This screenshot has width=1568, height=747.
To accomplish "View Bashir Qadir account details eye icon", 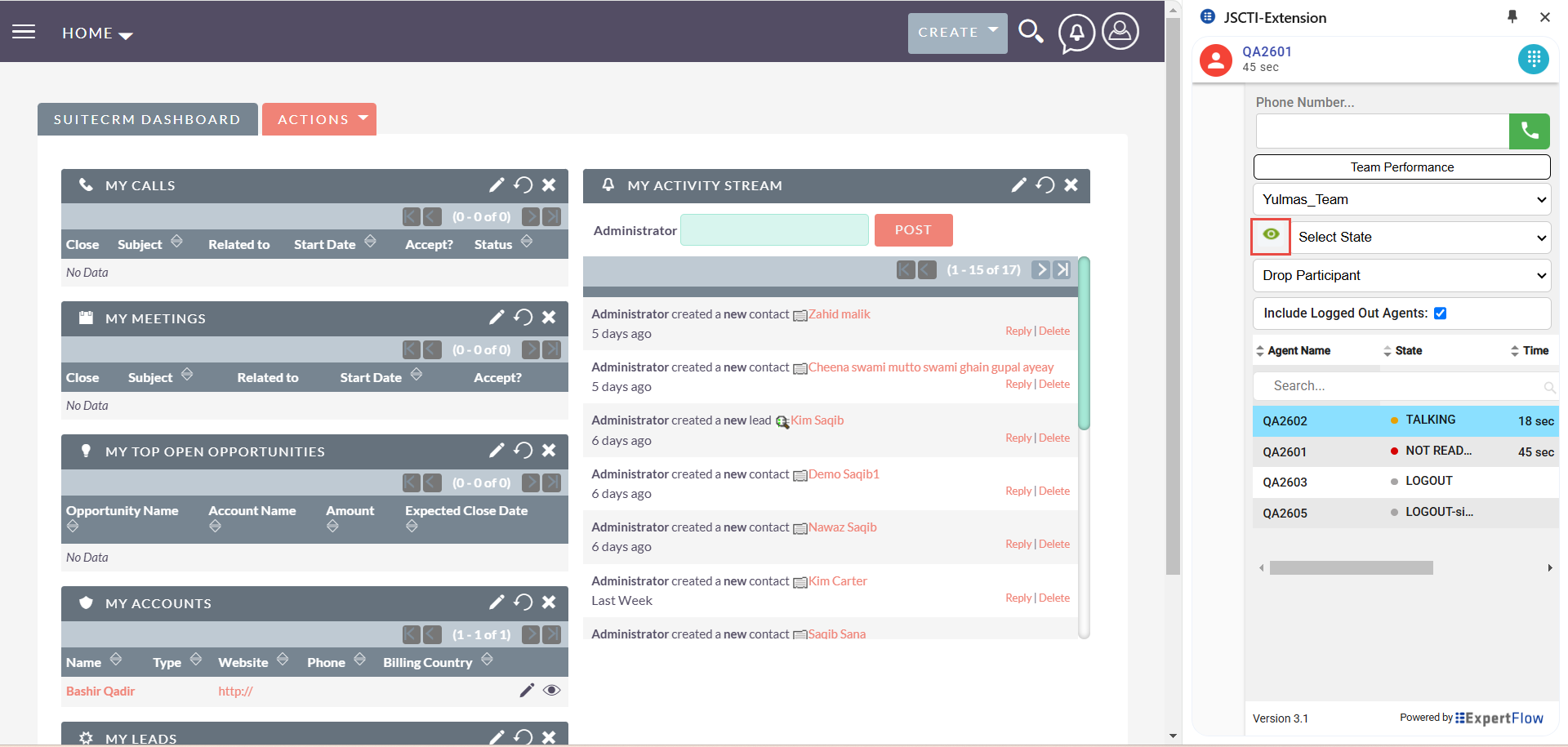I will pyautogui.click(x=552, y=691).
